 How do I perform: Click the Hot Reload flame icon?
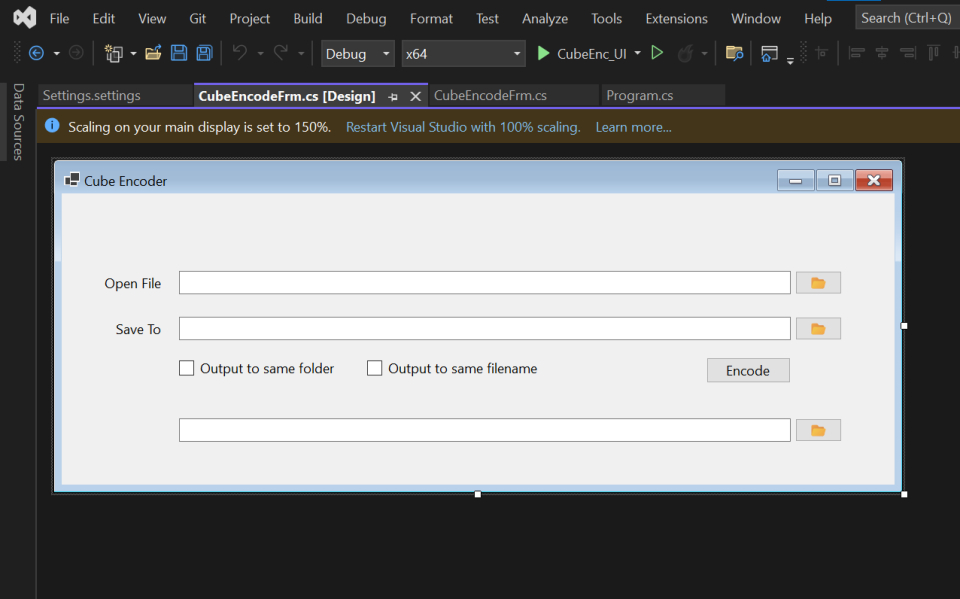pyautogui.click(x=685, y=54)
